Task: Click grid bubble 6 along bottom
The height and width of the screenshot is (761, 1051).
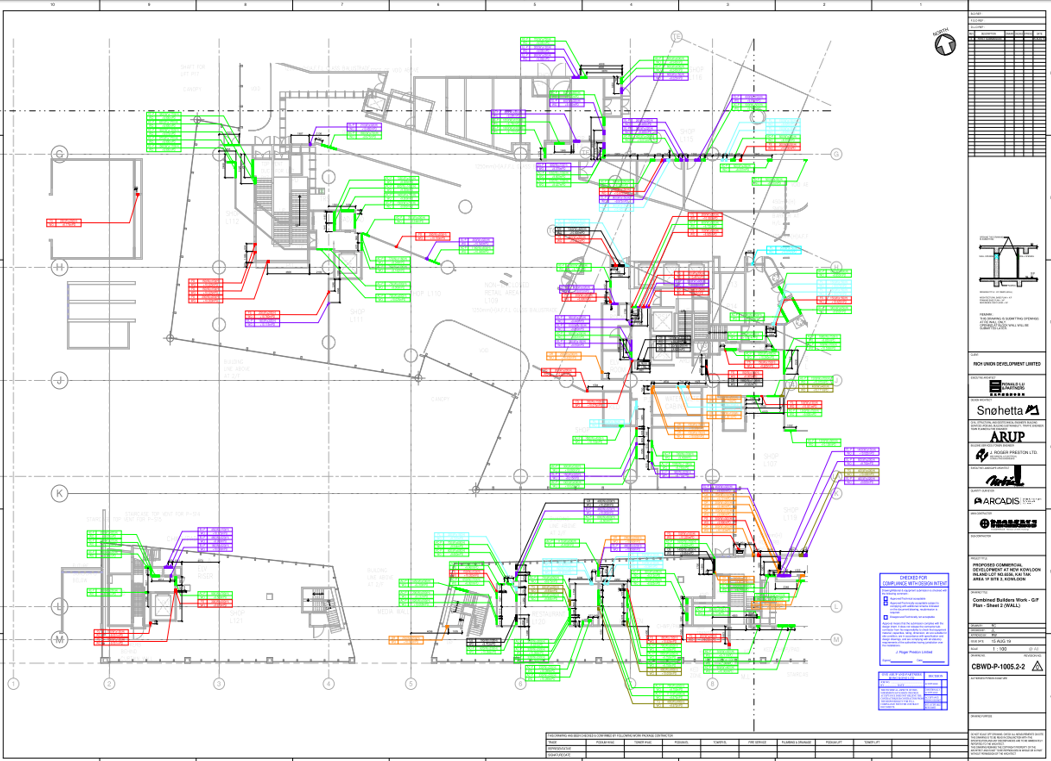Action: click(521, 684)
